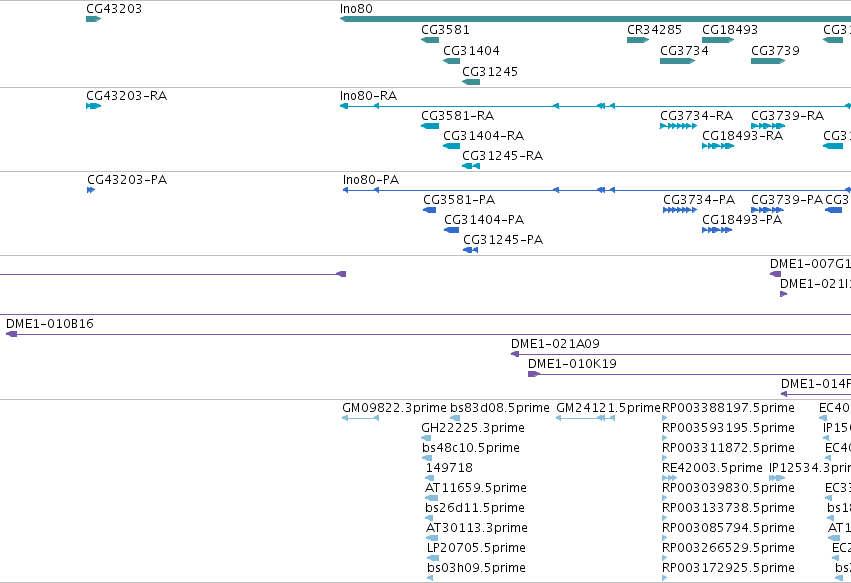
Task: Select the CG43203 gene label
Action: pyautogui.click(x=114, y=9)
